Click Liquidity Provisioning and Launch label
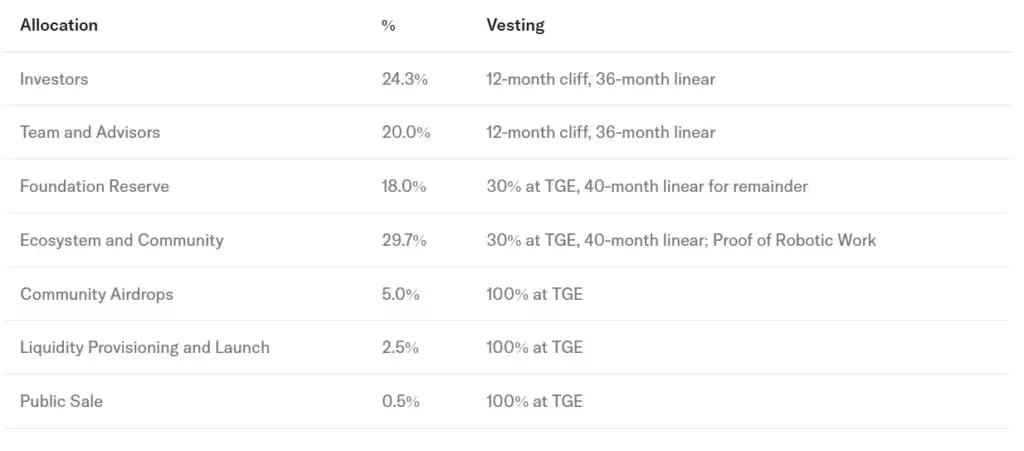 coord(145,348)
